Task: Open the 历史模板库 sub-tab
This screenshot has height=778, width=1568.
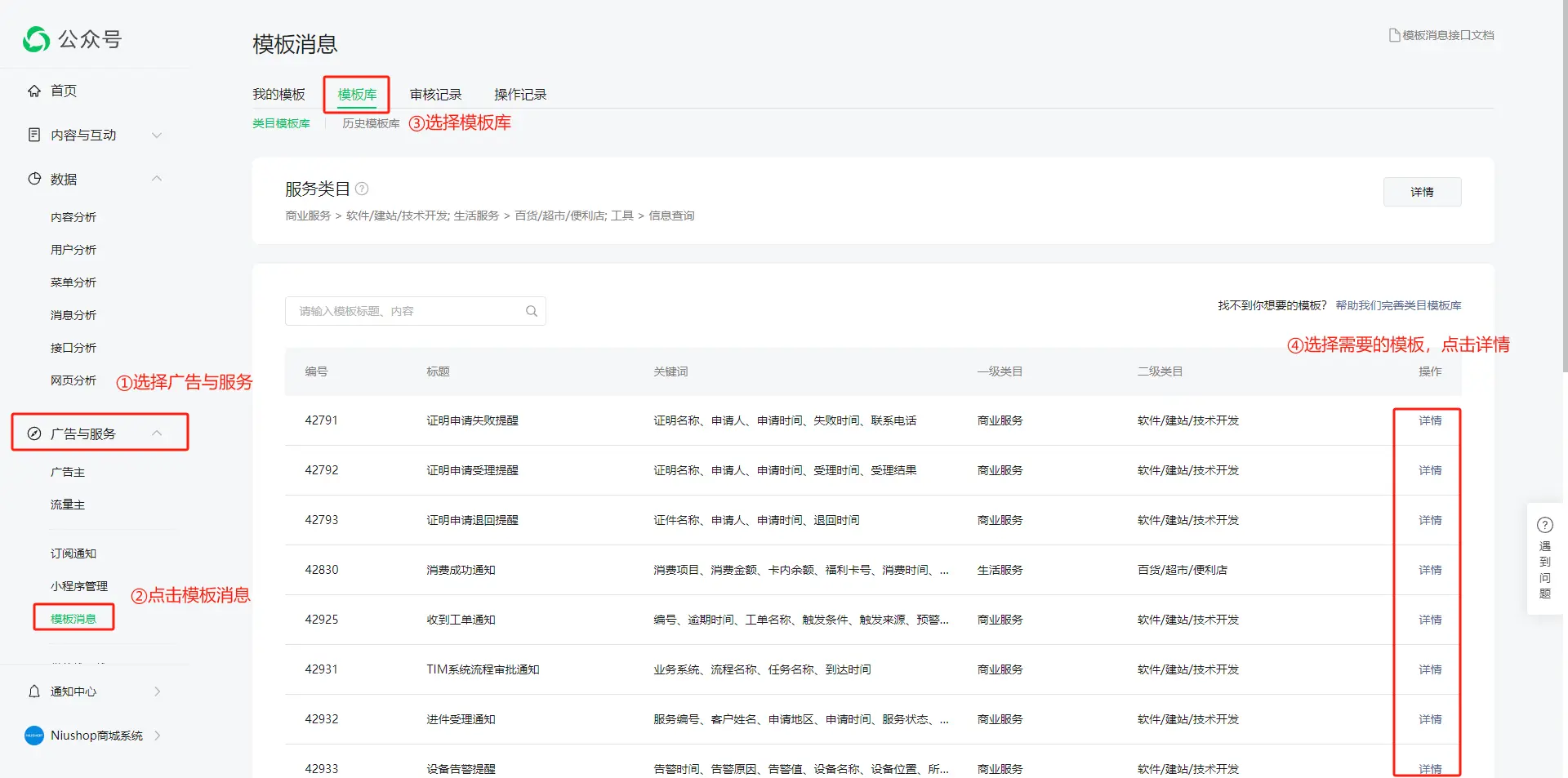Action: point(371,123)
